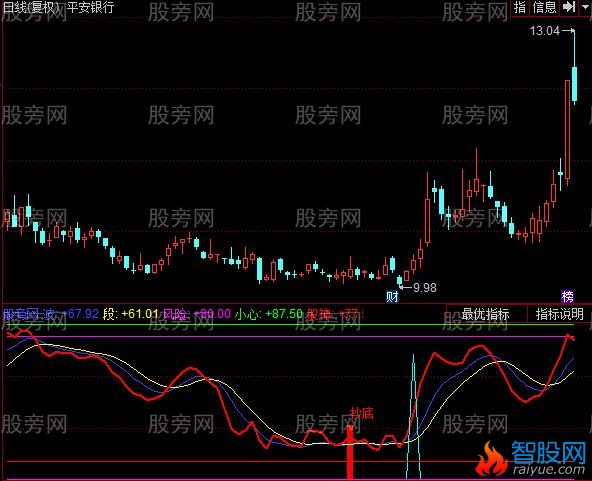Switch to the 最优指标 tab
The image size is (592, 481).
[486, 314]
